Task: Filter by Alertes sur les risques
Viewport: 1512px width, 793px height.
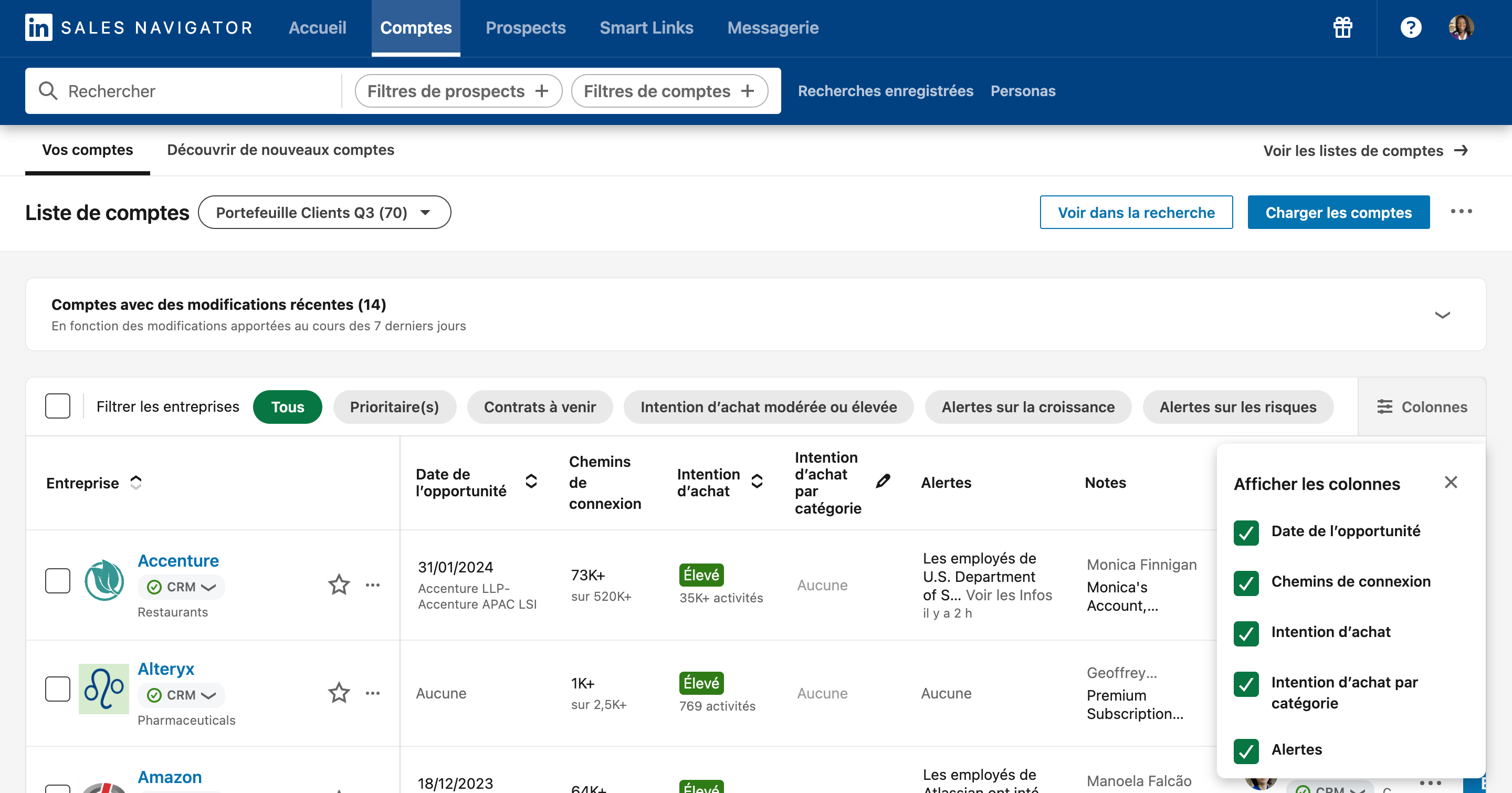Action: (x=1238, y=407)
